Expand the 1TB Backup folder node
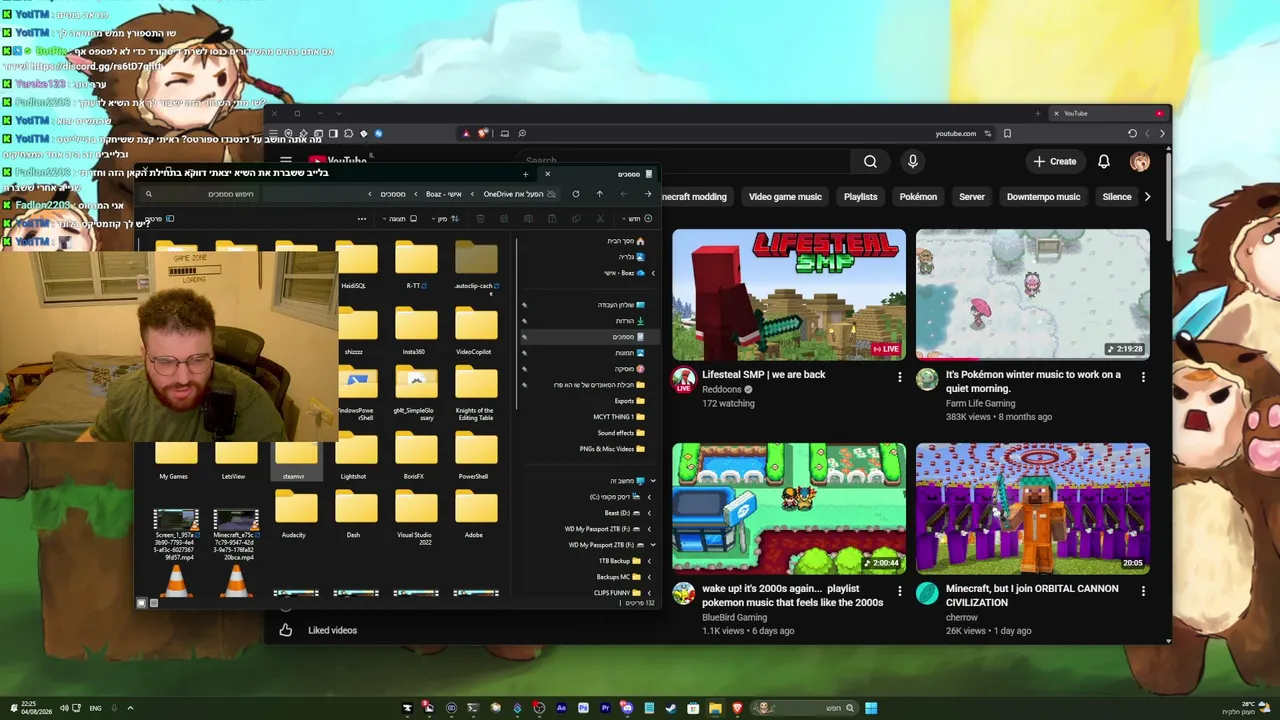 pyautogui.click(x=649, y=561)
